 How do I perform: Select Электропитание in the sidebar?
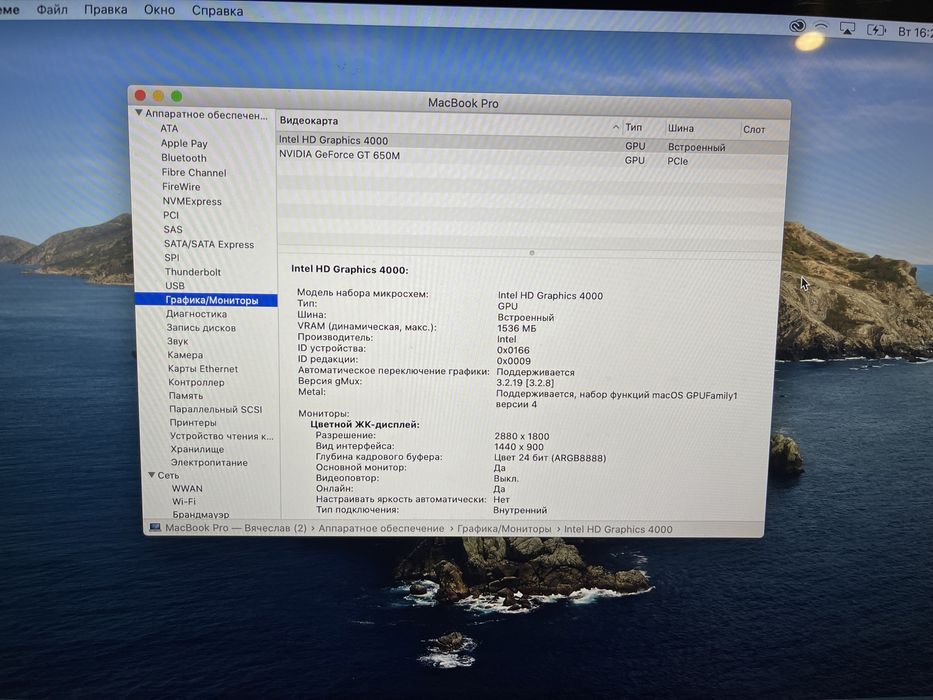(x=209, y=462)
